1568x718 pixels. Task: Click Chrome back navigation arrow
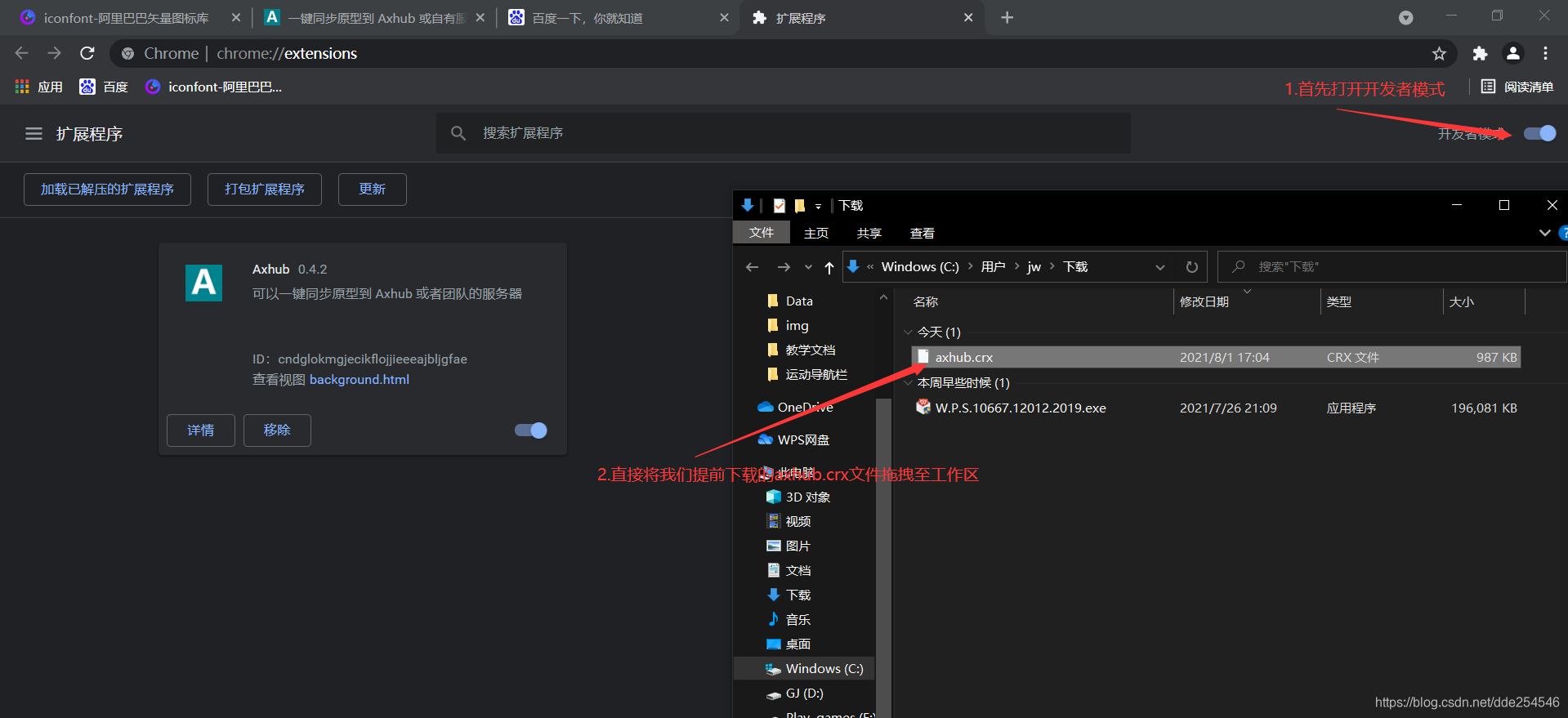[x=22, y=53]
